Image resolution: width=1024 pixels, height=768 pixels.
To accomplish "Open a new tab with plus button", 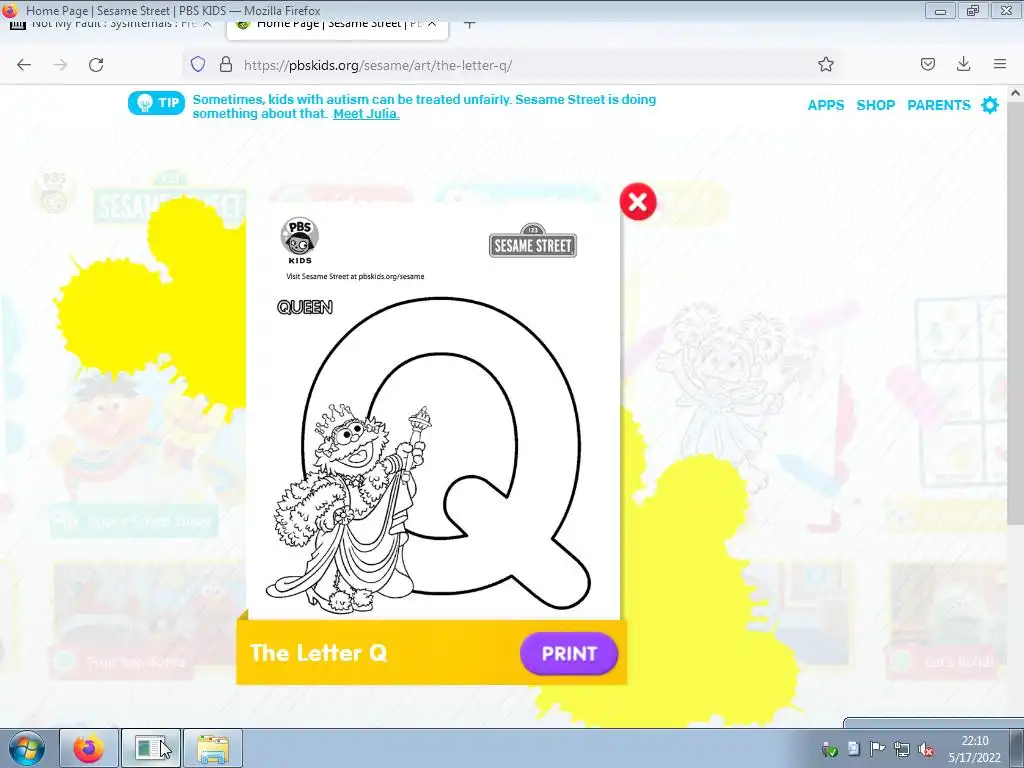I will coord(469,24).
